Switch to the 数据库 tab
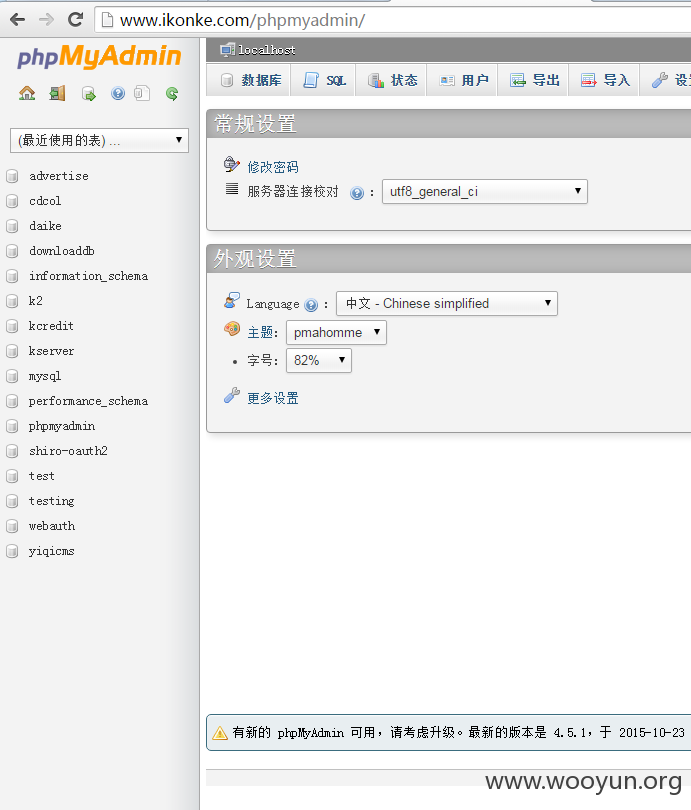 pos(248,80)
